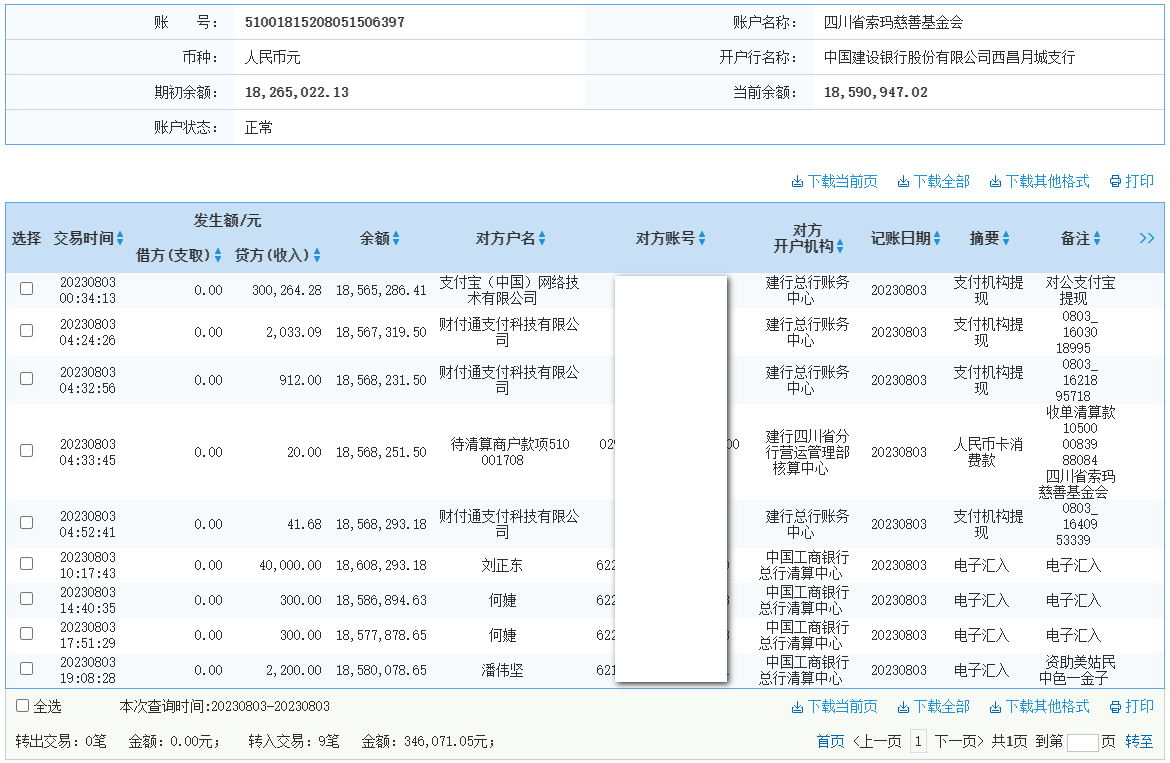This screenshot has width=1170, height=763.
Task: Click 人民币卡消费款 summary cell
Action: tap(988, 452)
